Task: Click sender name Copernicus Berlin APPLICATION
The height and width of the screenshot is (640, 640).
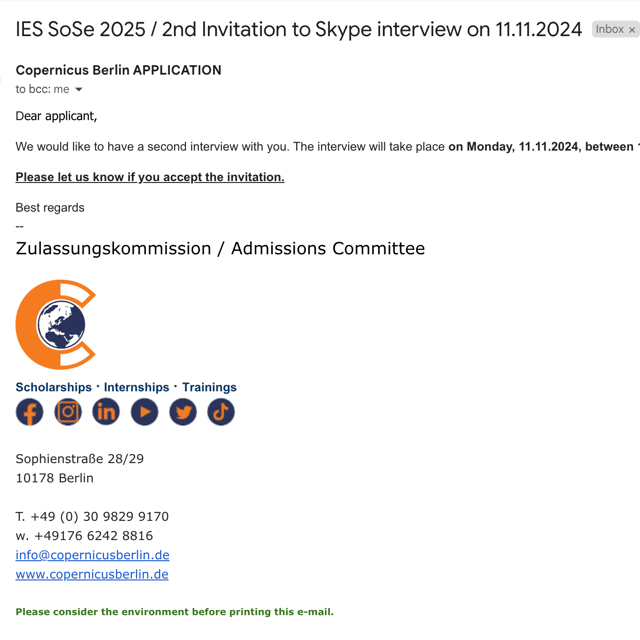Action: coord(118,70)
